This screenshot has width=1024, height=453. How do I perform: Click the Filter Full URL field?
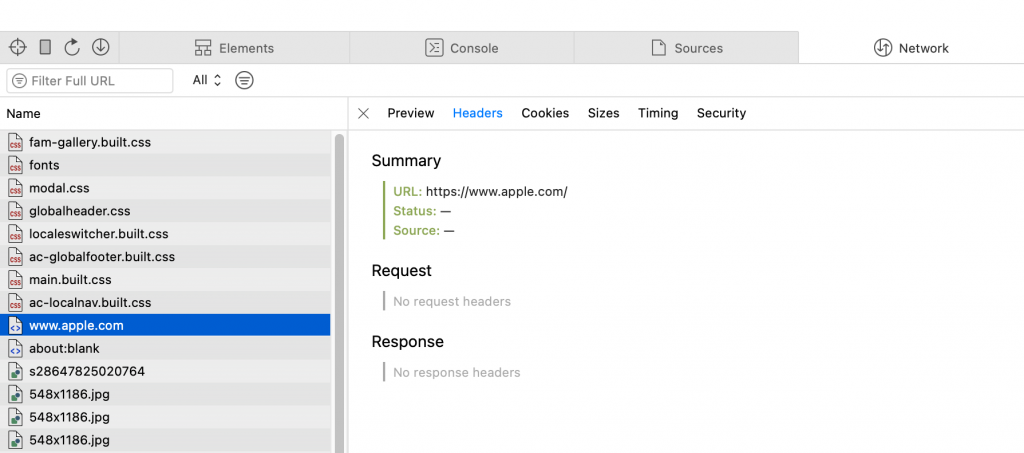[x=90, y=81]
